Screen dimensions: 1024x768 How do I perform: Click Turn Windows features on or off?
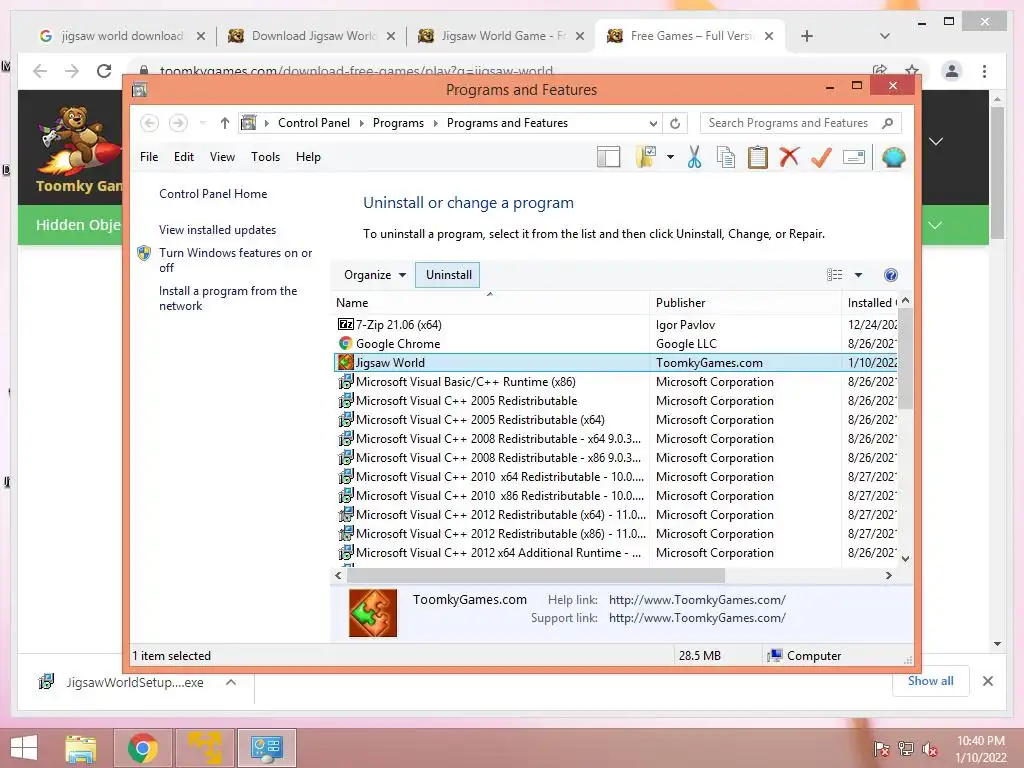click(x=235, y=260)
